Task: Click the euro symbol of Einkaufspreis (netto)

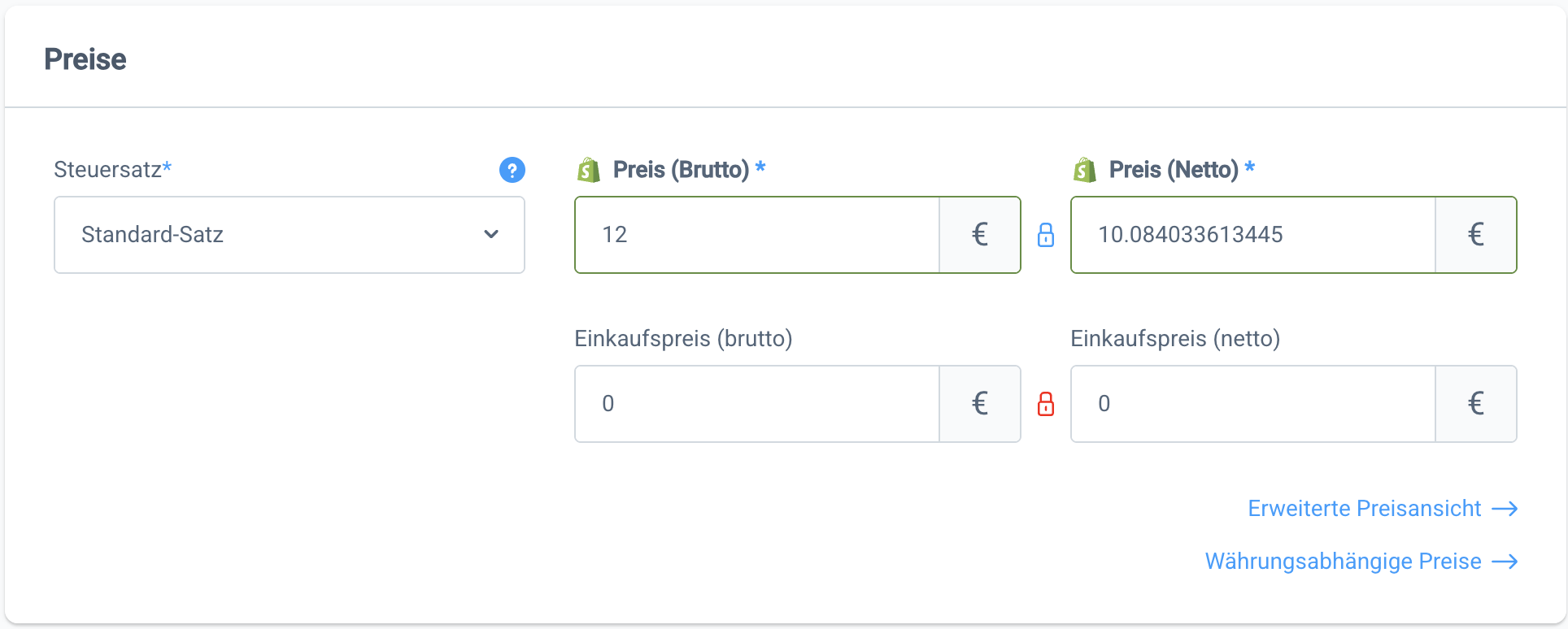Action: tap(1476, 404)
